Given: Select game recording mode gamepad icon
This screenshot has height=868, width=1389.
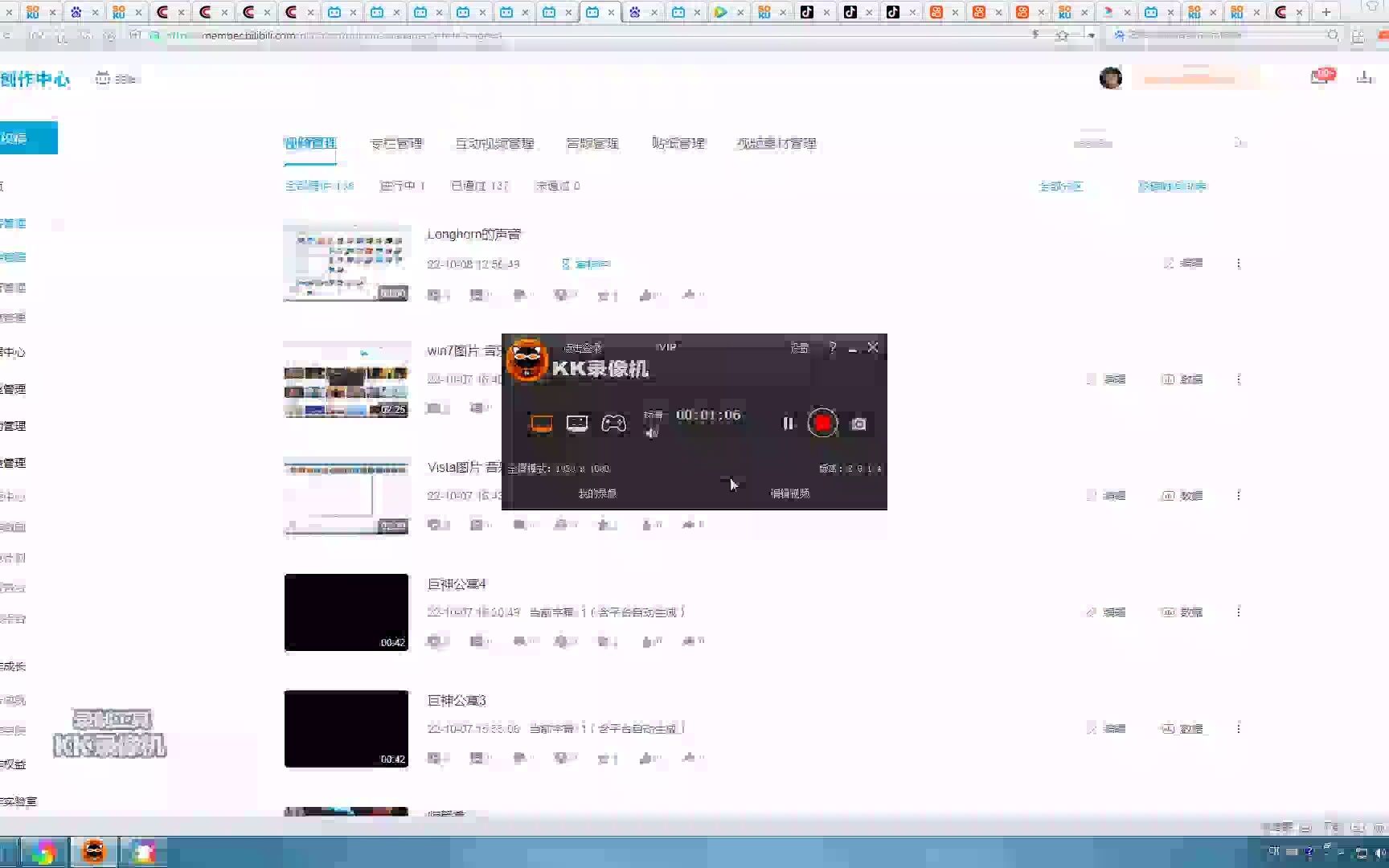Looking at the screenshot, I should coord(613,423).
